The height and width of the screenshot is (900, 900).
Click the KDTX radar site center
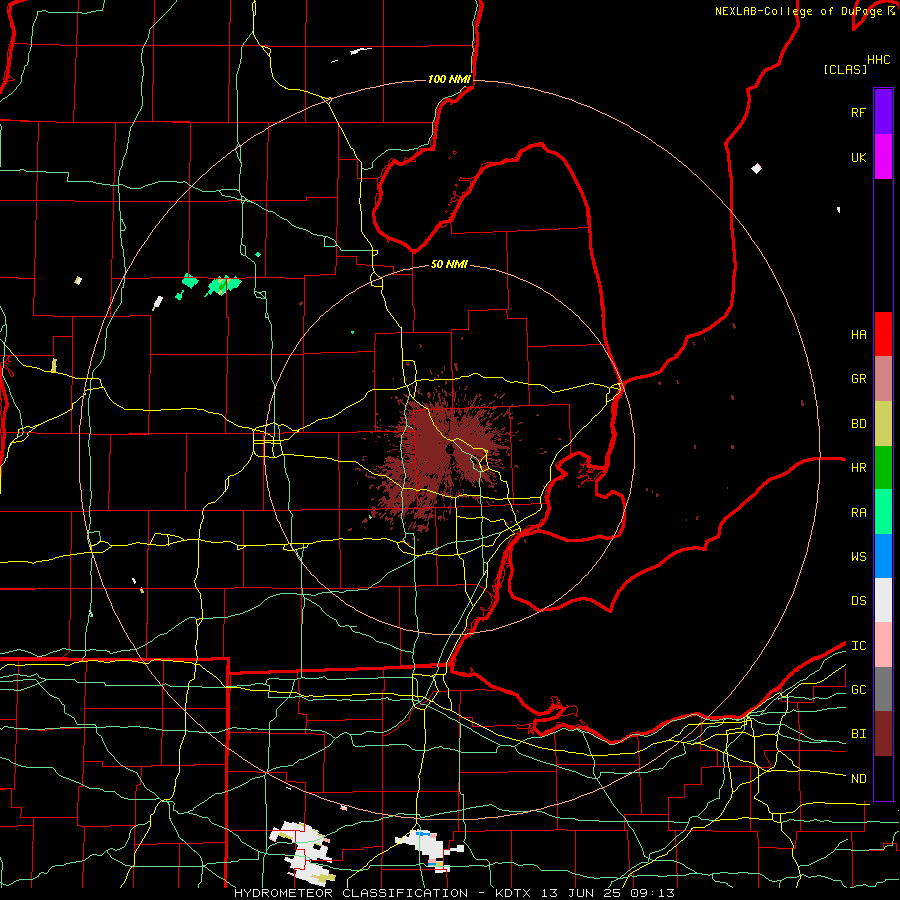click(x=449, y=449)
